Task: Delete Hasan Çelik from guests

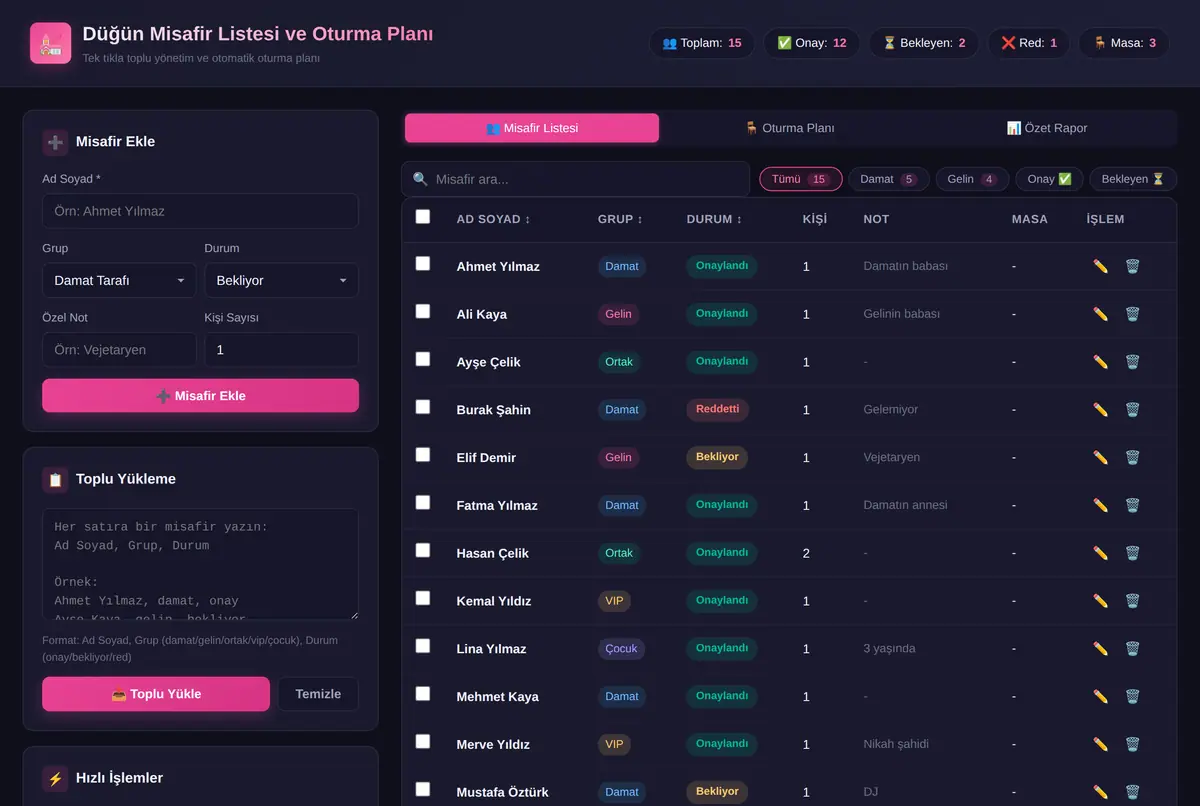Action: (1132, 553)
